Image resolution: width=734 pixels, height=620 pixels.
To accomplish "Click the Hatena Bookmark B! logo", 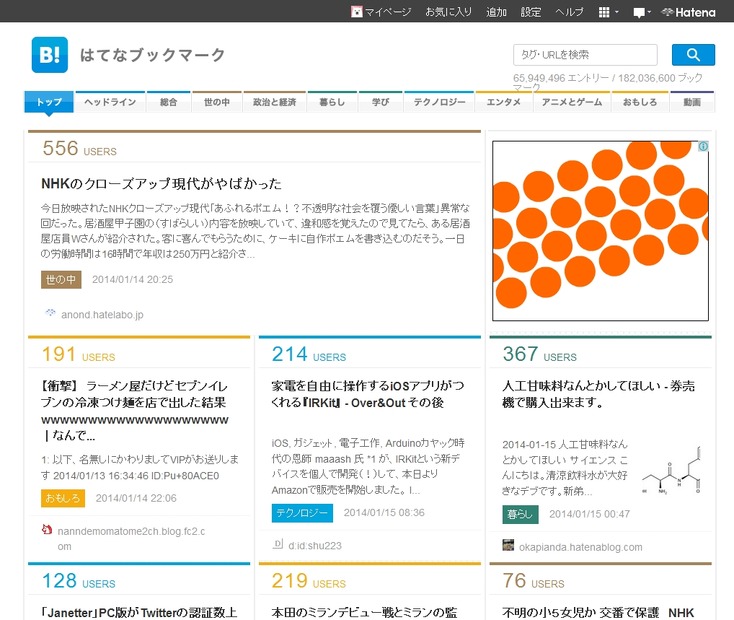I will [x=50, y=55].
